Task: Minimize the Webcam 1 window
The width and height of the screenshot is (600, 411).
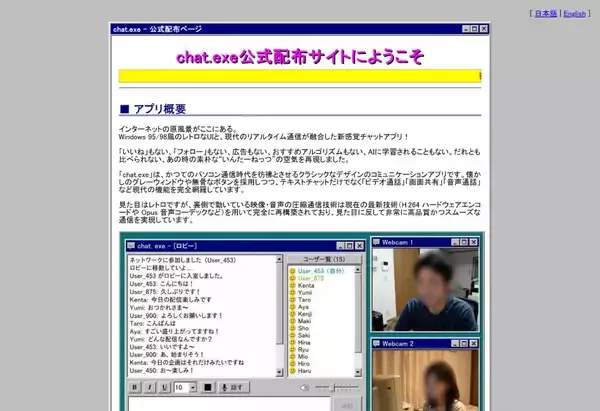Action: 455,242
